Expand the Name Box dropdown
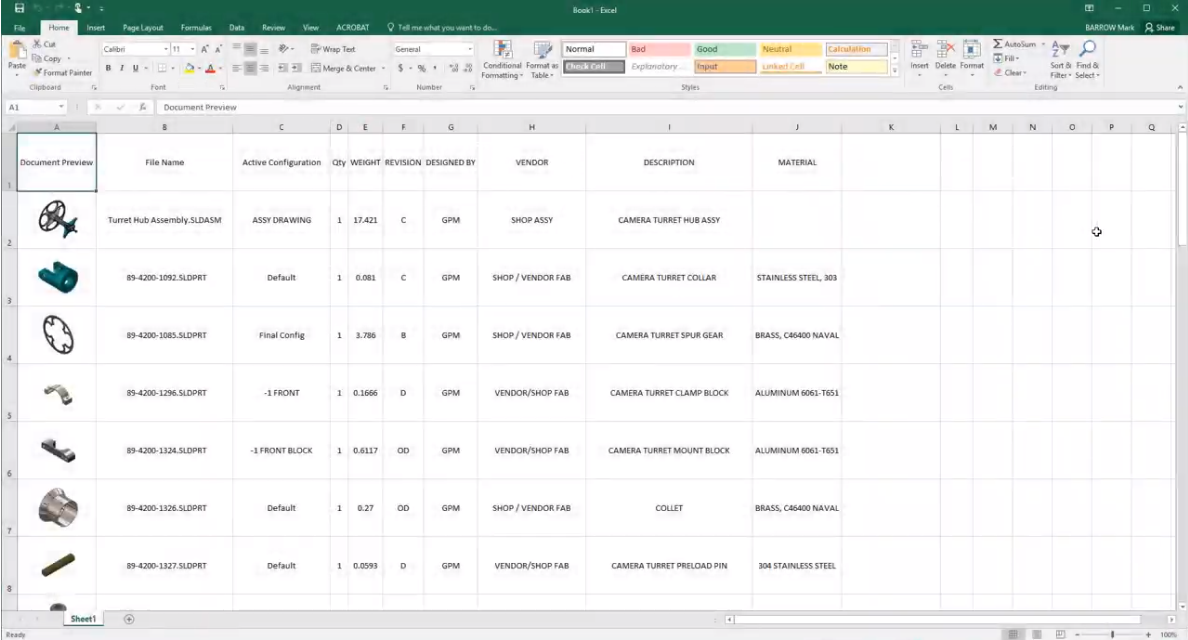Screen dimensions: 1188x640 coord(61,108)
